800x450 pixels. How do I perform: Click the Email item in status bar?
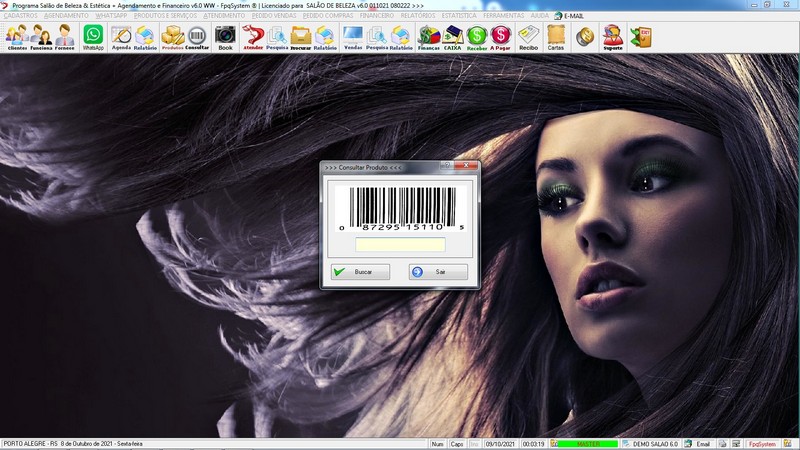click(702, 444)
